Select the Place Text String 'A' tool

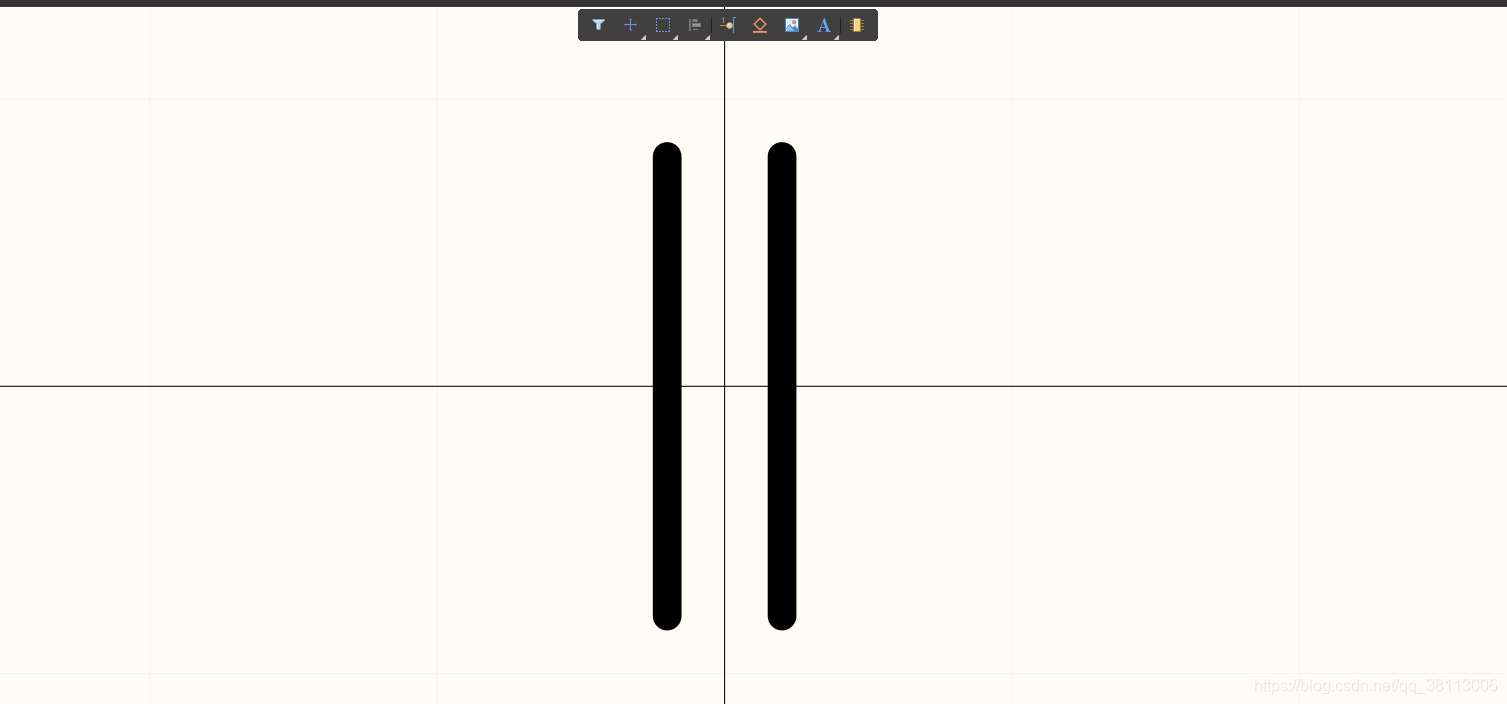[823, 25]
